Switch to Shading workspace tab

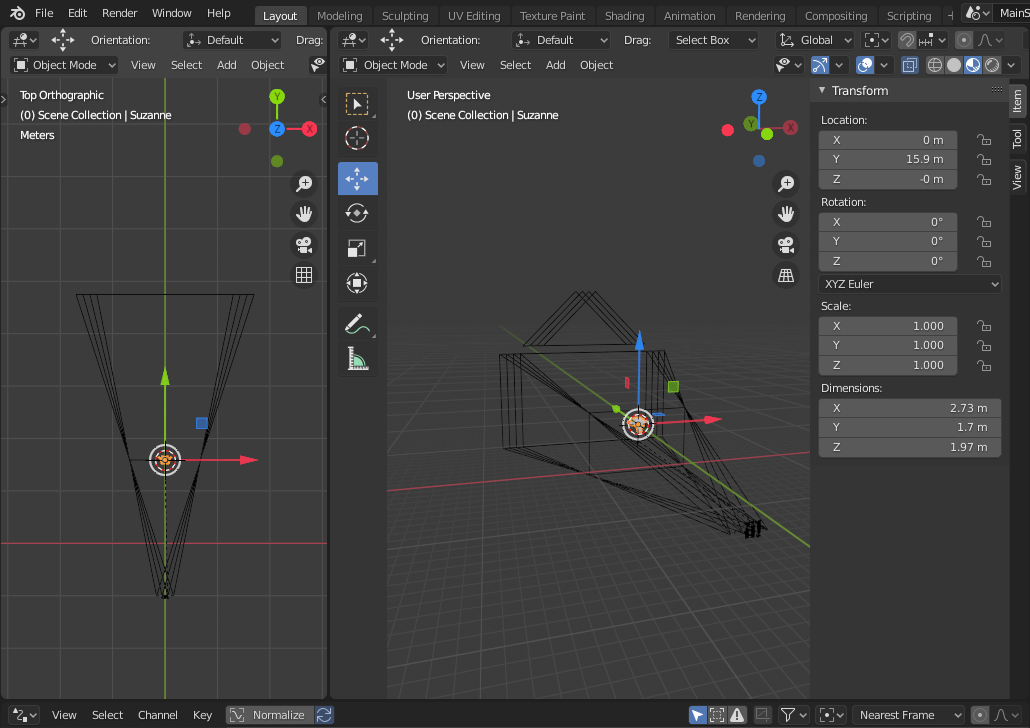click(625, 16)
